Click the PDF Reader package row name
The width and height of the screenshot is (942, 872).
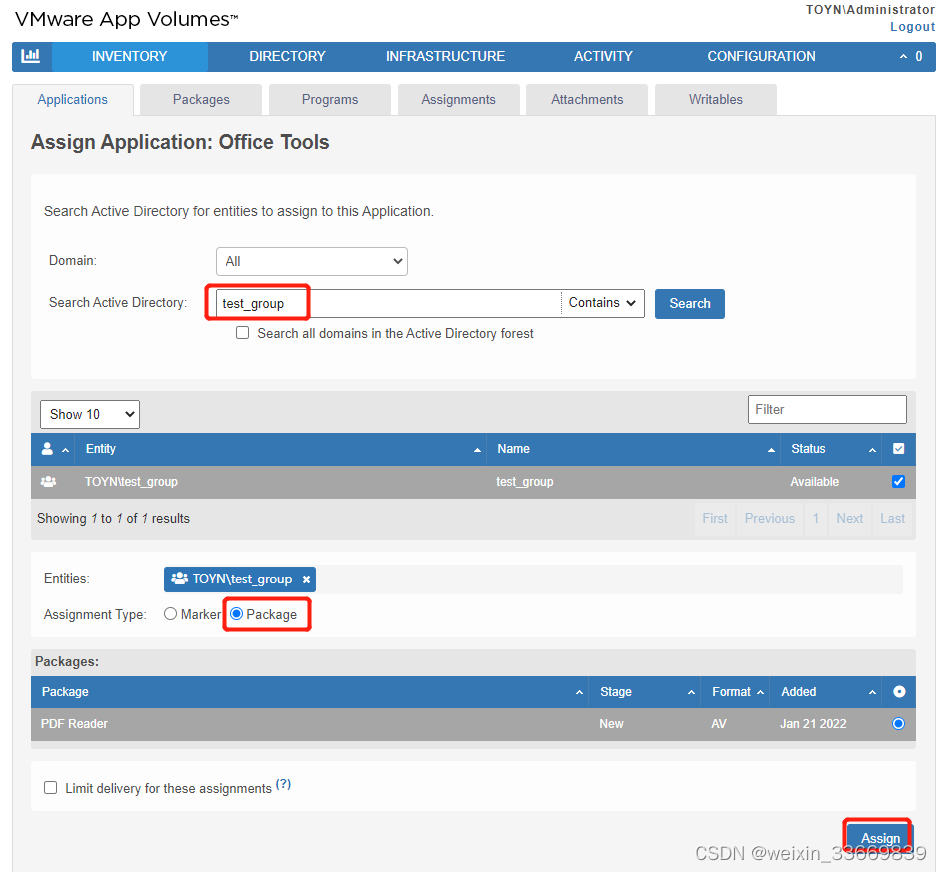tap(74, 724)
